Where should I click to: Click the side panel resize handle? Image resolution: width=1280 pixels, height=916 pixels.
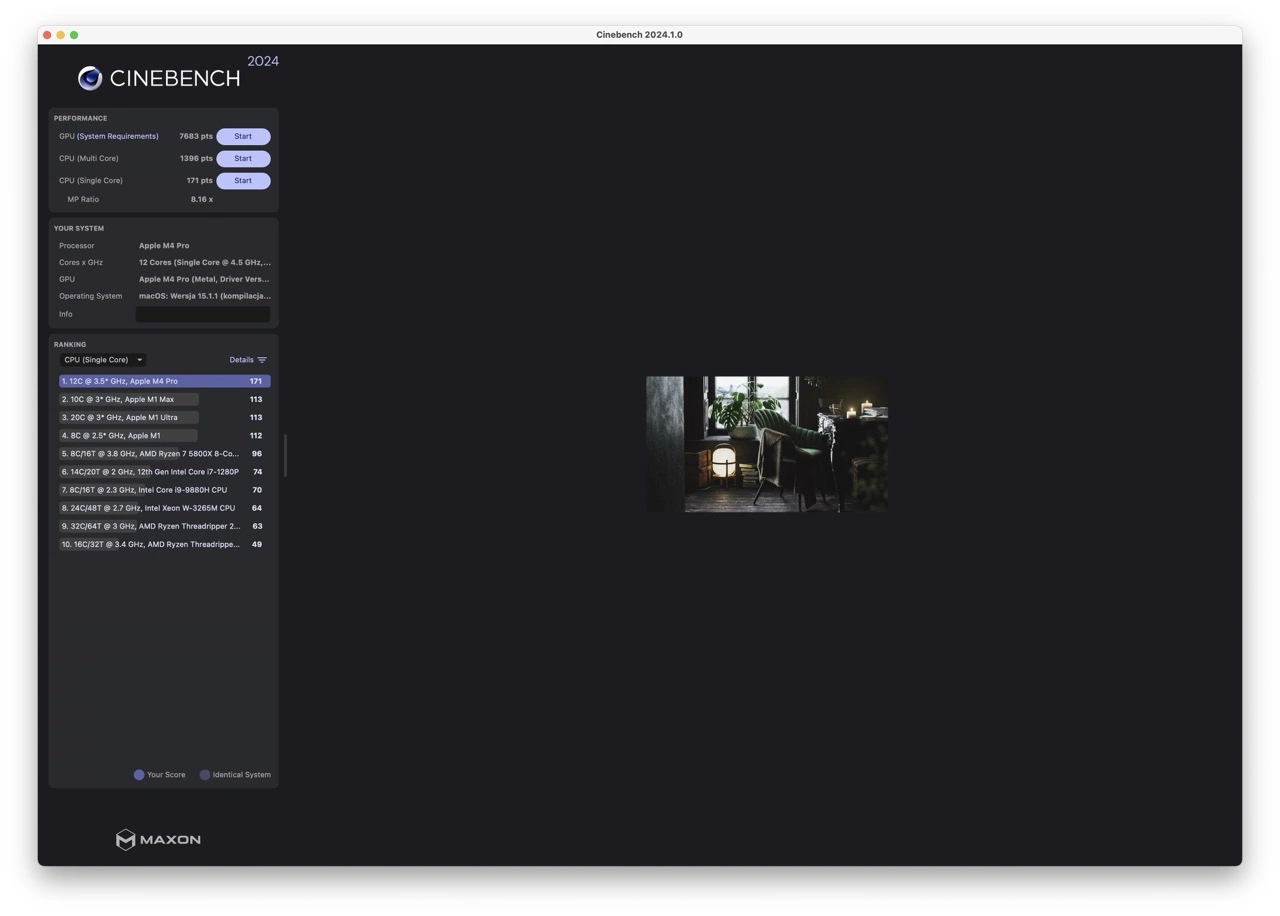[286, 455]
